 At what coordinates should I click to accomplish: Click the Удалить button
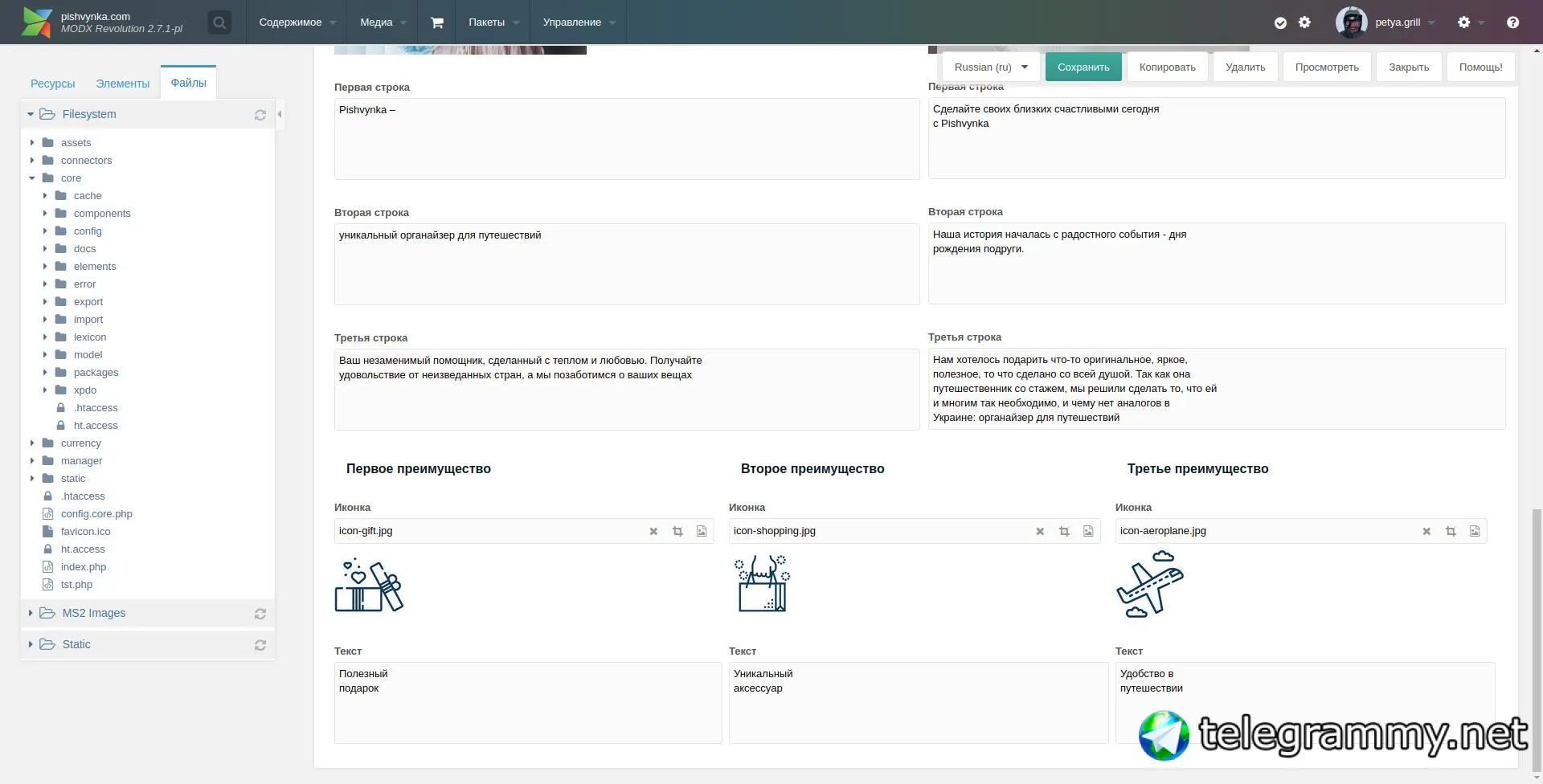point(1246,67)
